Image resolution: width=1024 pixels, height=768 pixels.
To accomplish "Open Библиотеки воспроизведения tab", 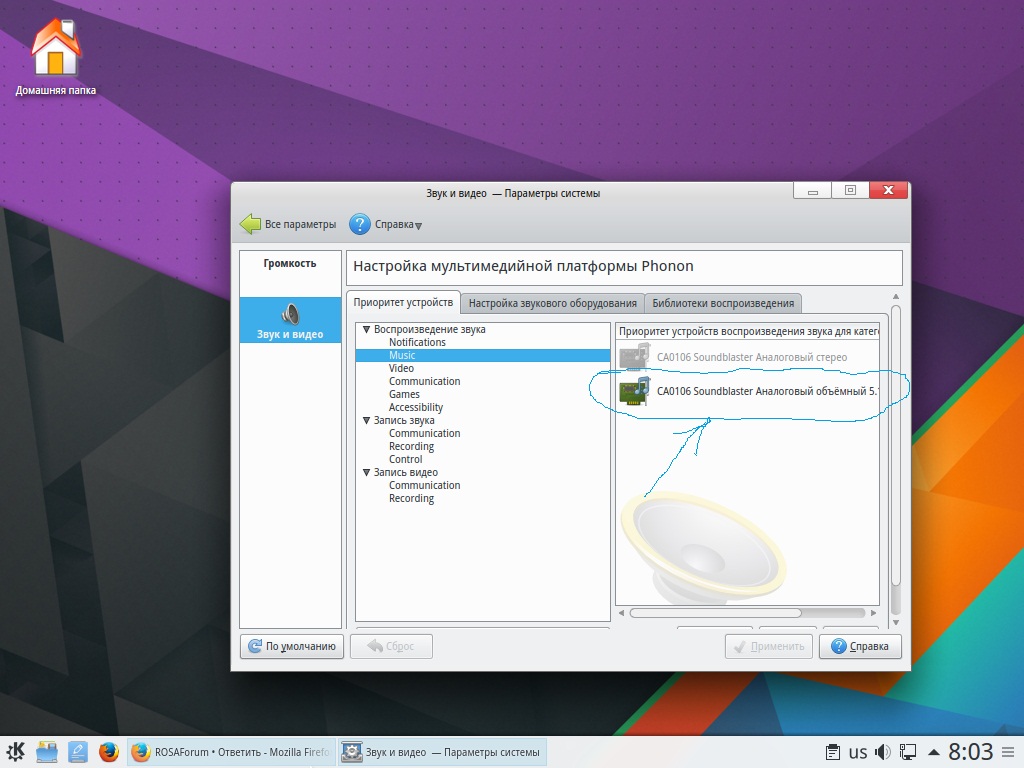I will tap(723, 303).
